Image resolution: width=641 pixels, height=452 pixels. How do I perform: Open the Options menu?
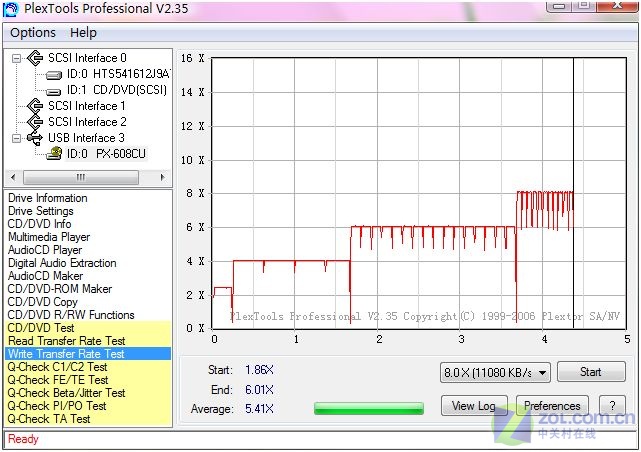[x=33, y=33]
